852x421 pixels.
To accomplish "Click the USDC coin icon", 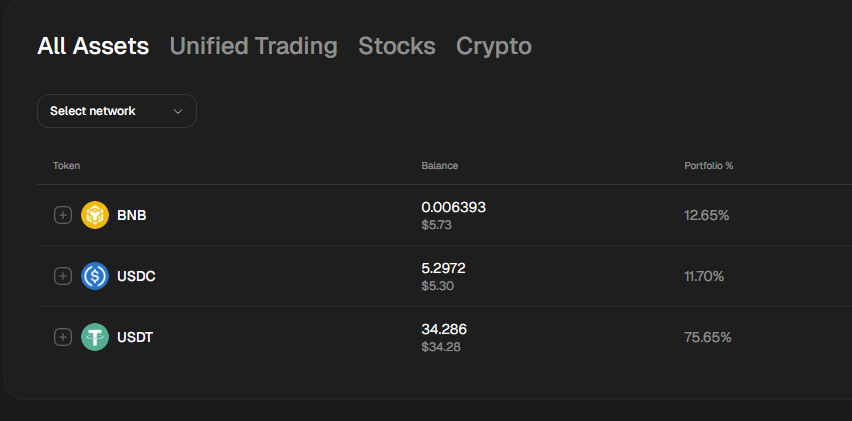I will point(95,276).
